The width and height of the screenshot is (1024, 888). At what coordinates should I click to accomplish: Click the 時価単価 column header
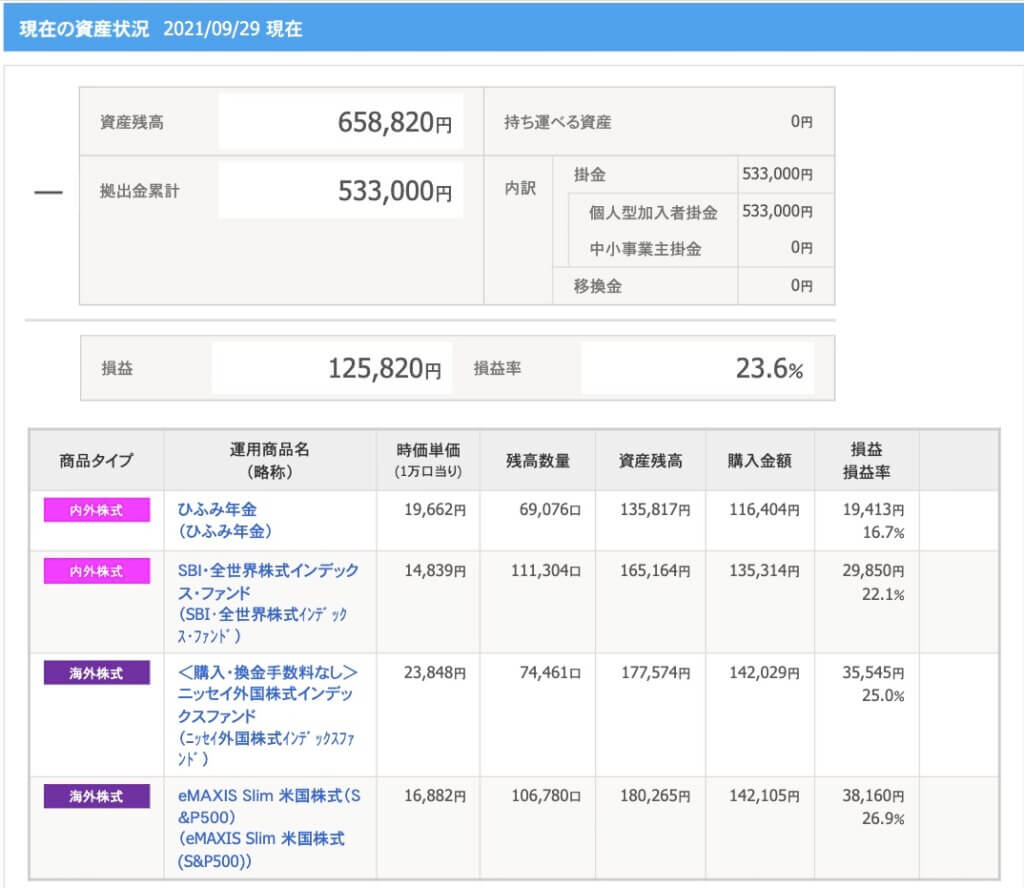tap(428, 460)
